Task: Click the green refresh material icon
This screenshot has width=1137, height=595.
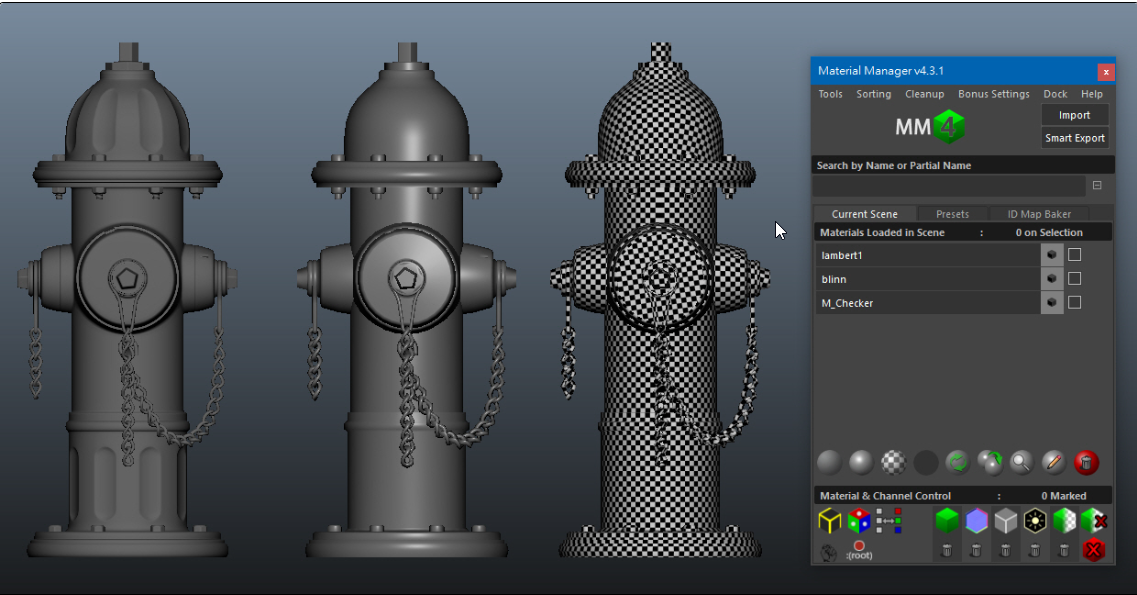Action: 956,462
